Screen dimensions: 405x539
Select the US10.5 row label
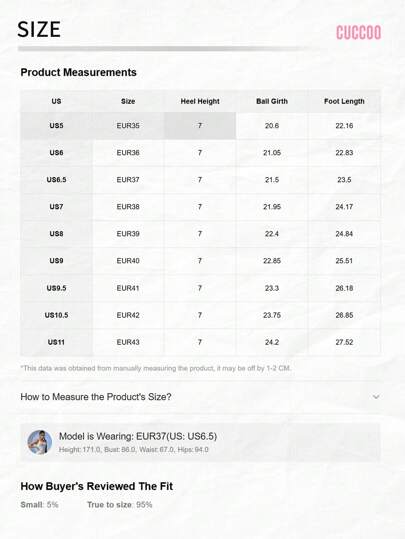56,315
